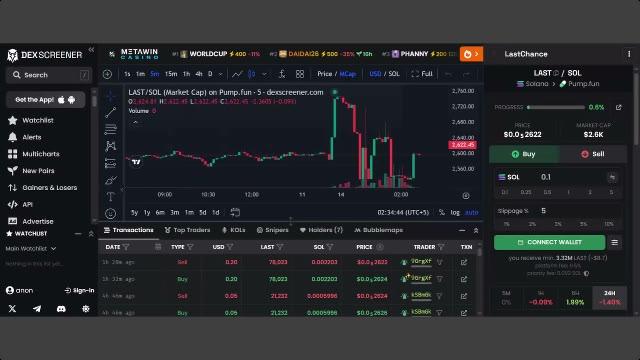
Task: Toggle the log scale option
Action: 455,213
